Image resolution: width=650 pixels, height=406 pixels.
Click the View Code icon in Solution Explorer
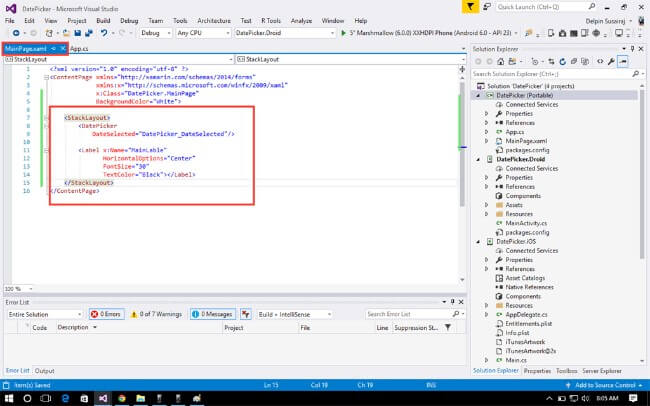(598, 61)
